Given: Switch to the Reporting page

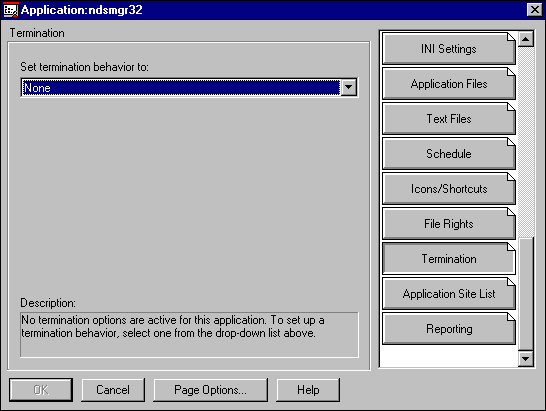Looking at the screenshot, I should point(448,329).
